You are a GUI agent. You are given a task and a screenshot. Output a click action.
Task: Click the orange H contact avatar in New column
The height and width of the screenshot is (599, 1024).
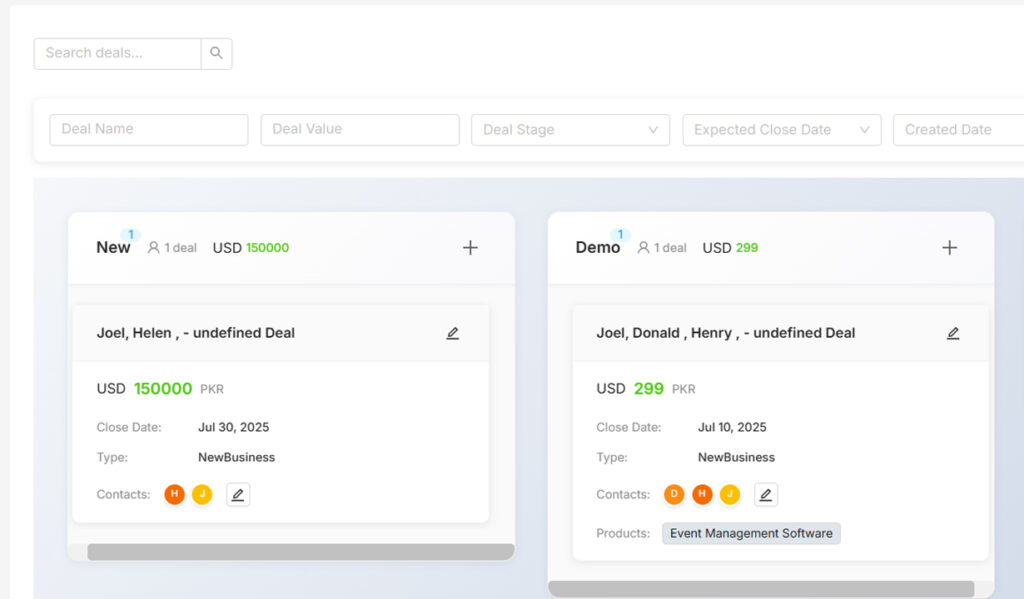click(174, 495)
